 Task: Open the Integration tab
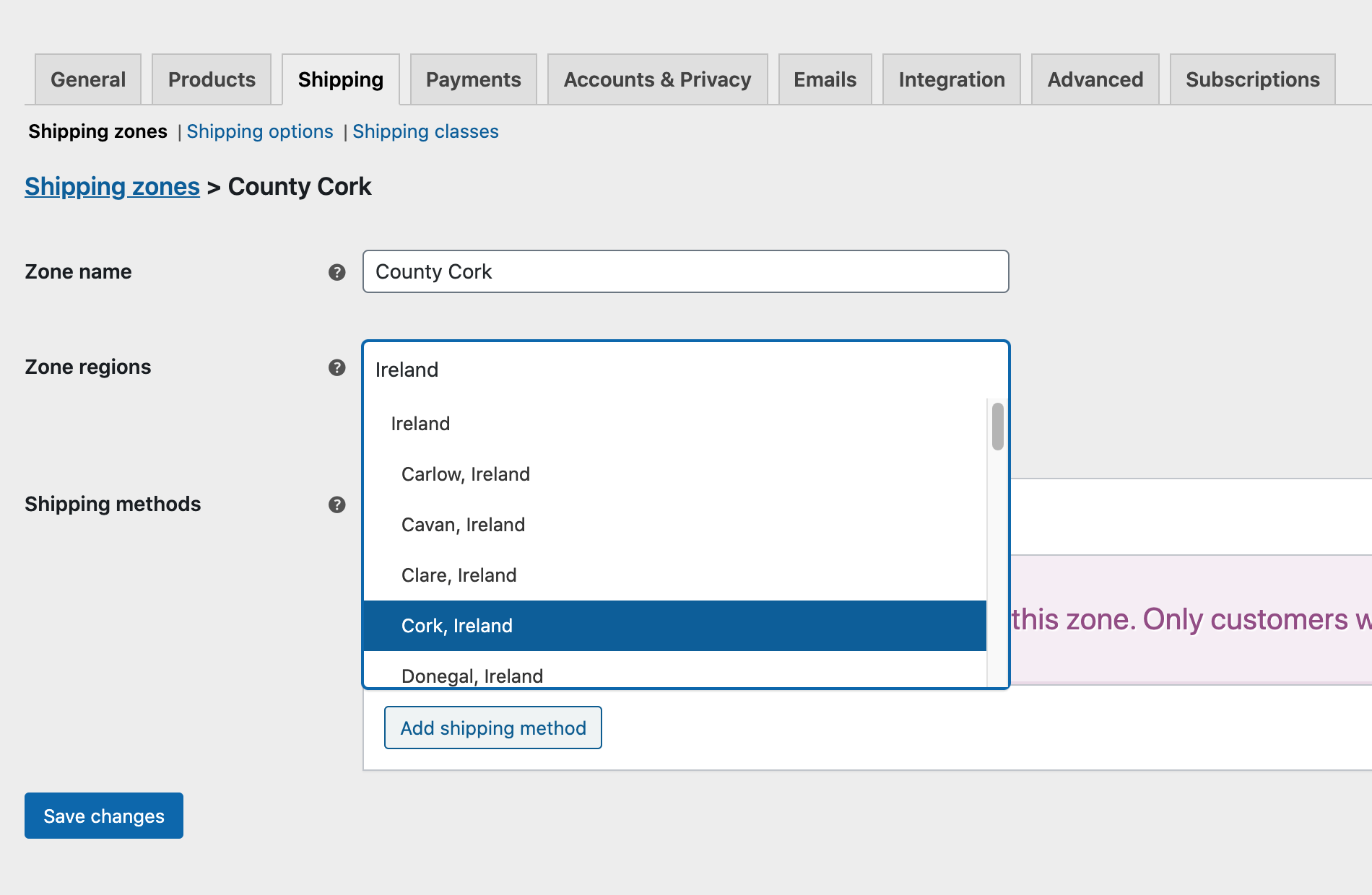click(x=951, y=79)
